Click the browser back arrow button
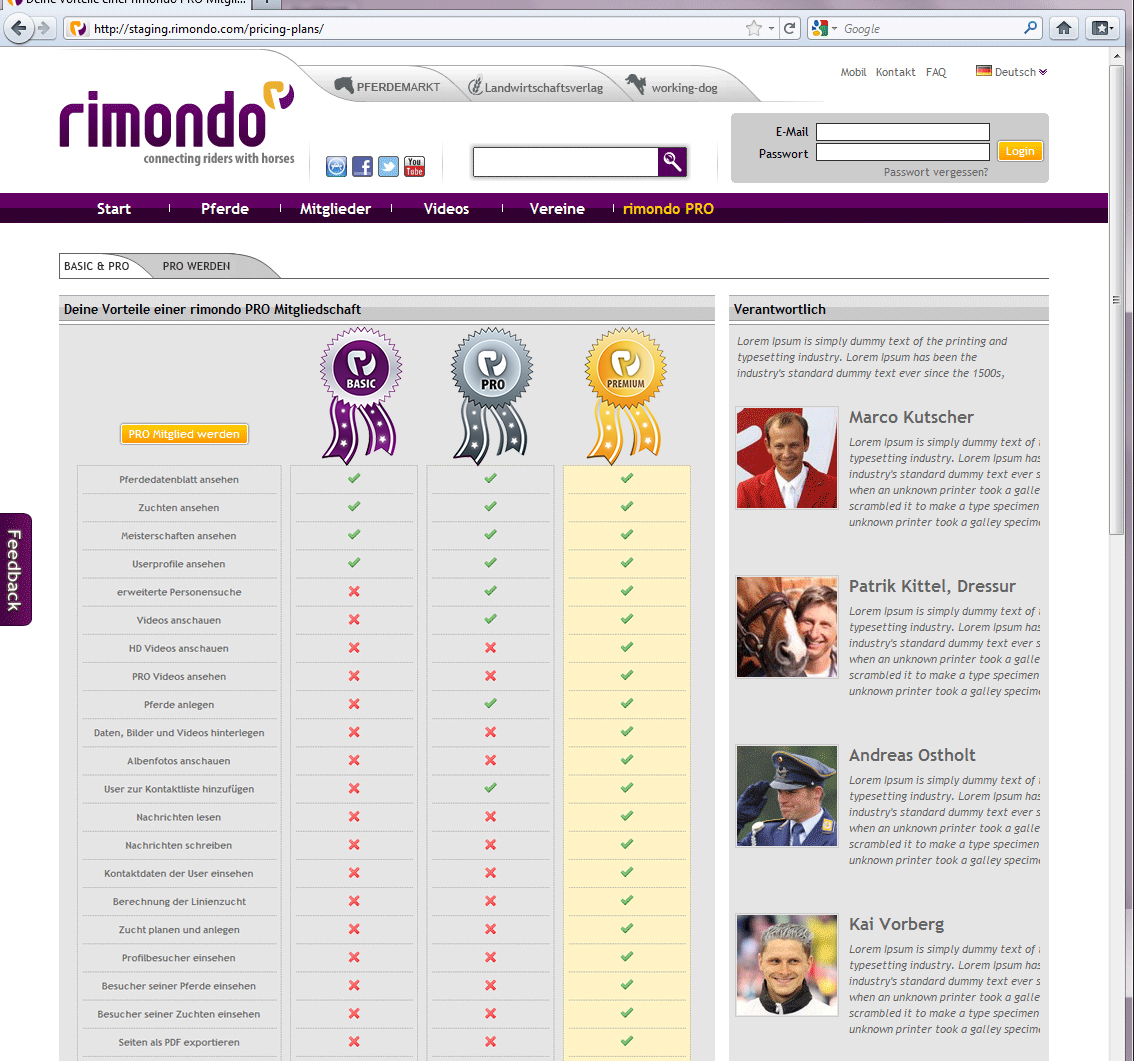This screenshot has height=1061, width=1134. tap(19, 28)
